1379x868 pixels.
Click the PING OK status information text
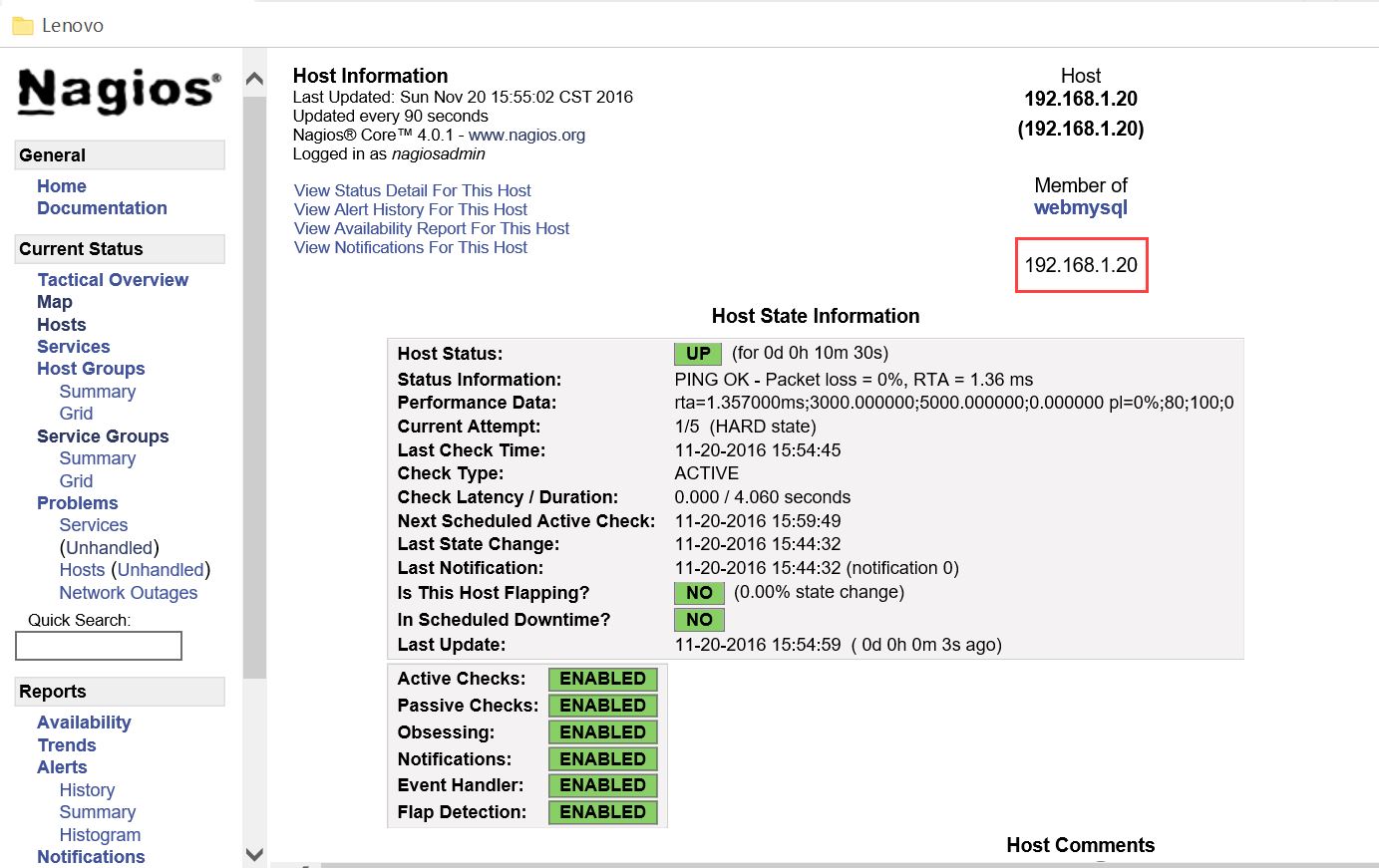[x=854, y=380]
